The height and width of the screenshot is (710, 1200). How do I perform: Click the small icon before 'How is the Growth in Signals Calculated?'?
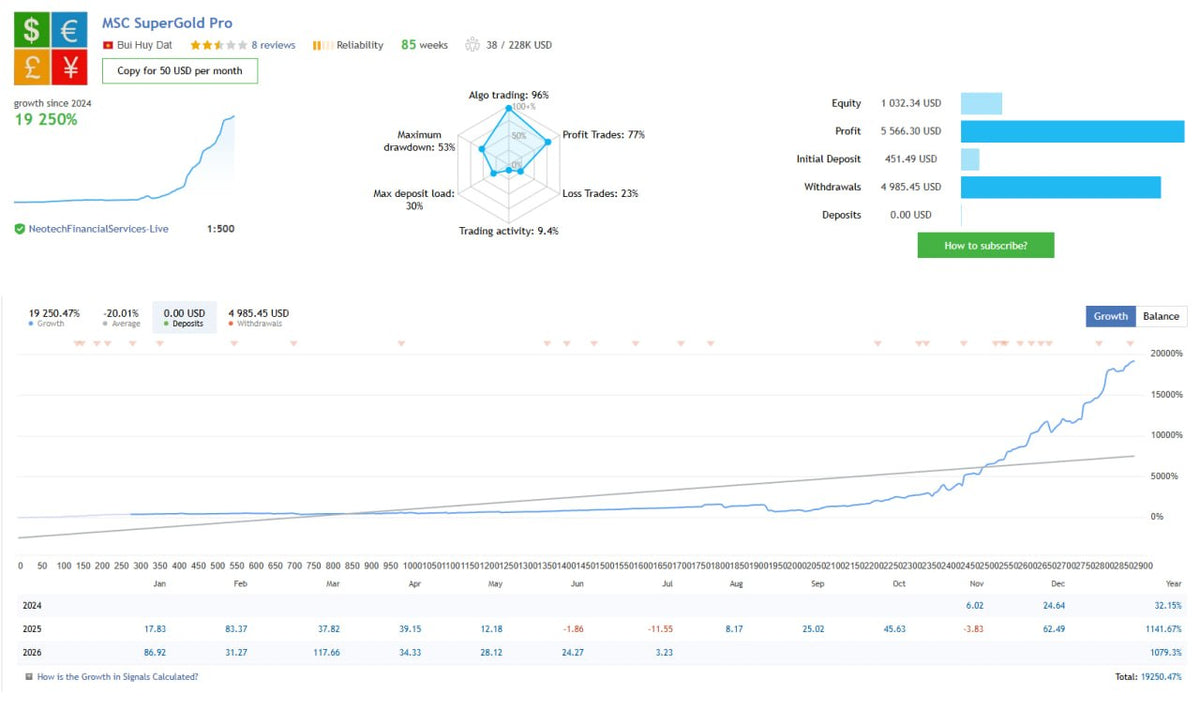pos(29,677)
